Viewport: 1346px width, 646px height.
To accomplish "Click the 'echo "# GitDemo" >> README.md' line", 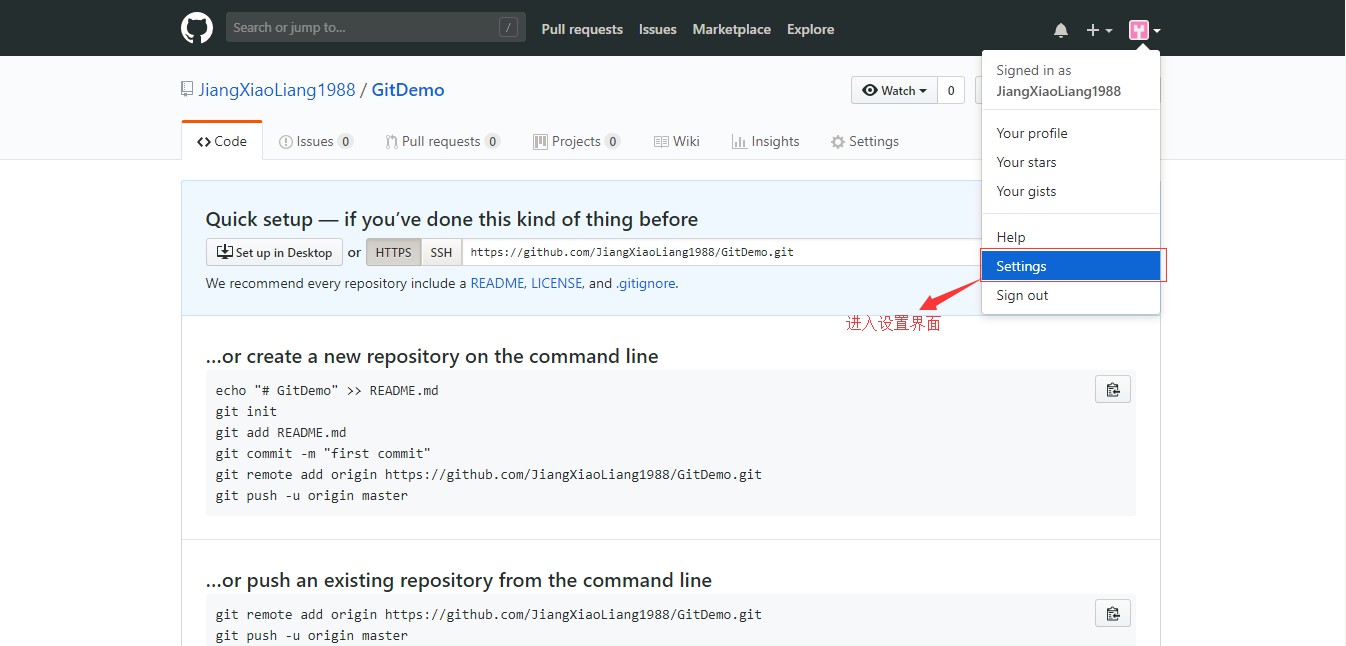I will pos(327,390).
